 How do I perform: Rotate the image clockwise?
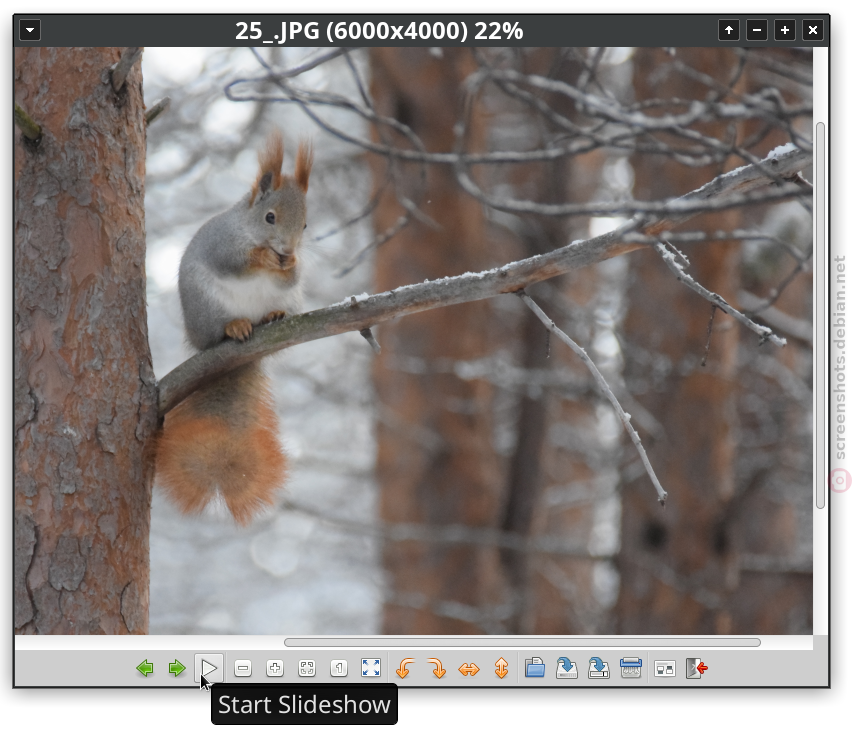click(437, 668)
